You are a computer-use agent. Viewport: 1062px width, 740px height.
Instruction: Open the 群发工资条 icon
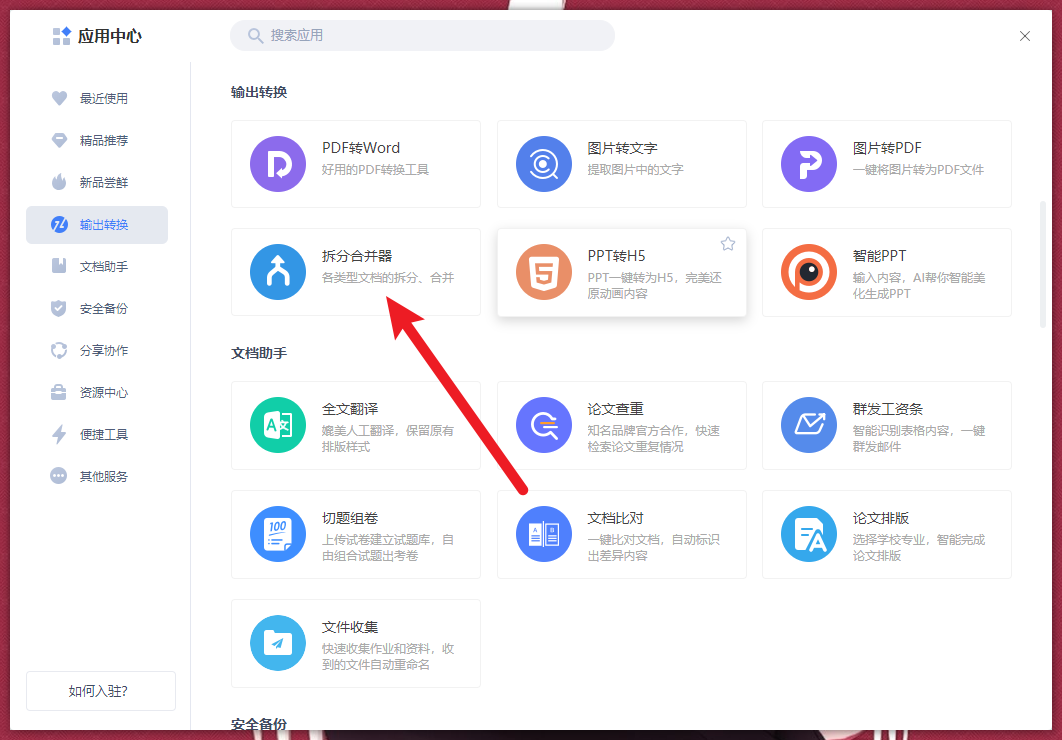(x=809, y=425)
